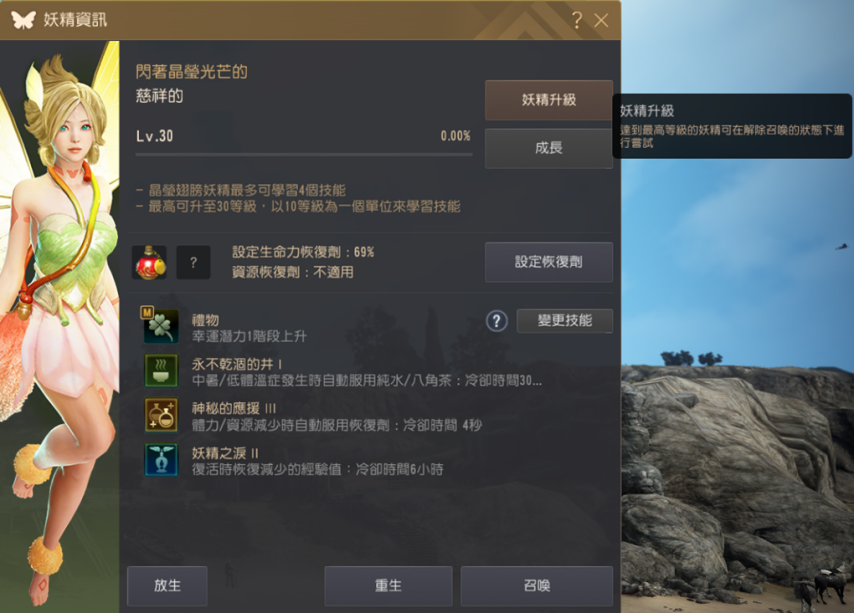Select the red HP potion icon
The height and width of the screenshot is (613, 854).
pyautogui.click(x=149, y=262)
